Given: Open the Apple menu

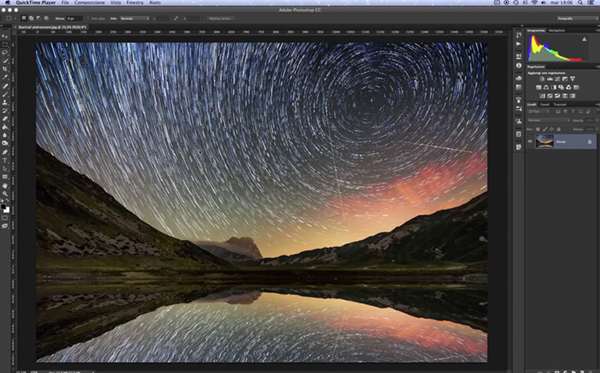Looking at the screenshot, I should (7, 2).
